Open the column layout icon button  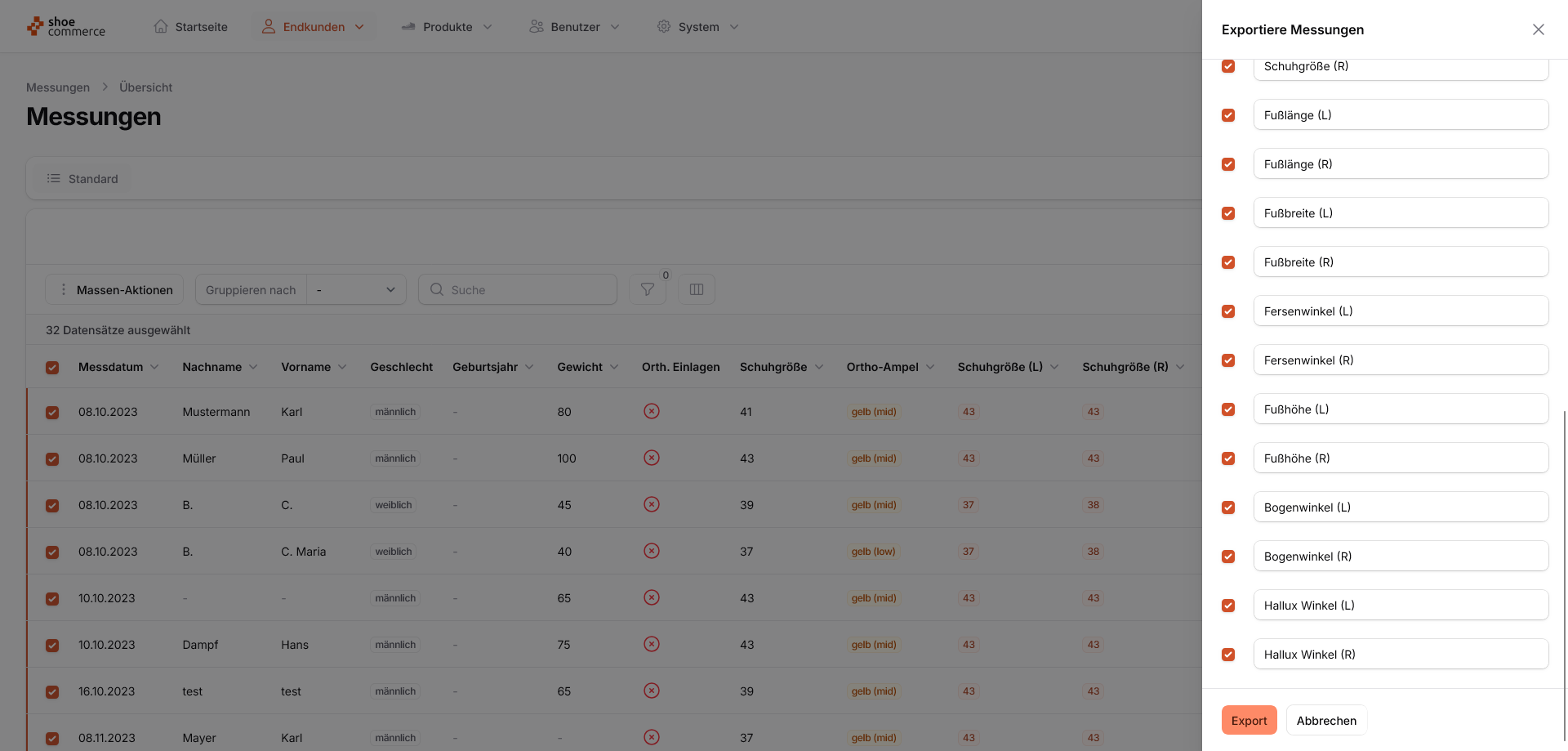coord(697,289)
